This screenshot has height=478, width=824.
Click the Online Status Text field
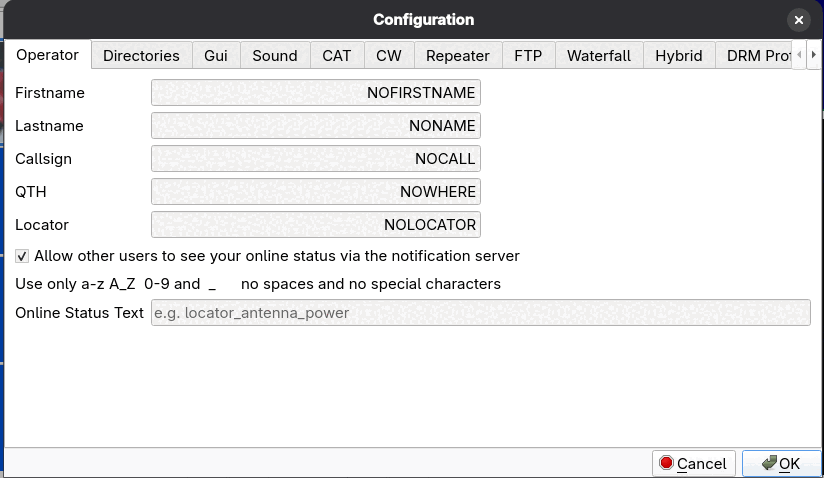tap(481, 313)
